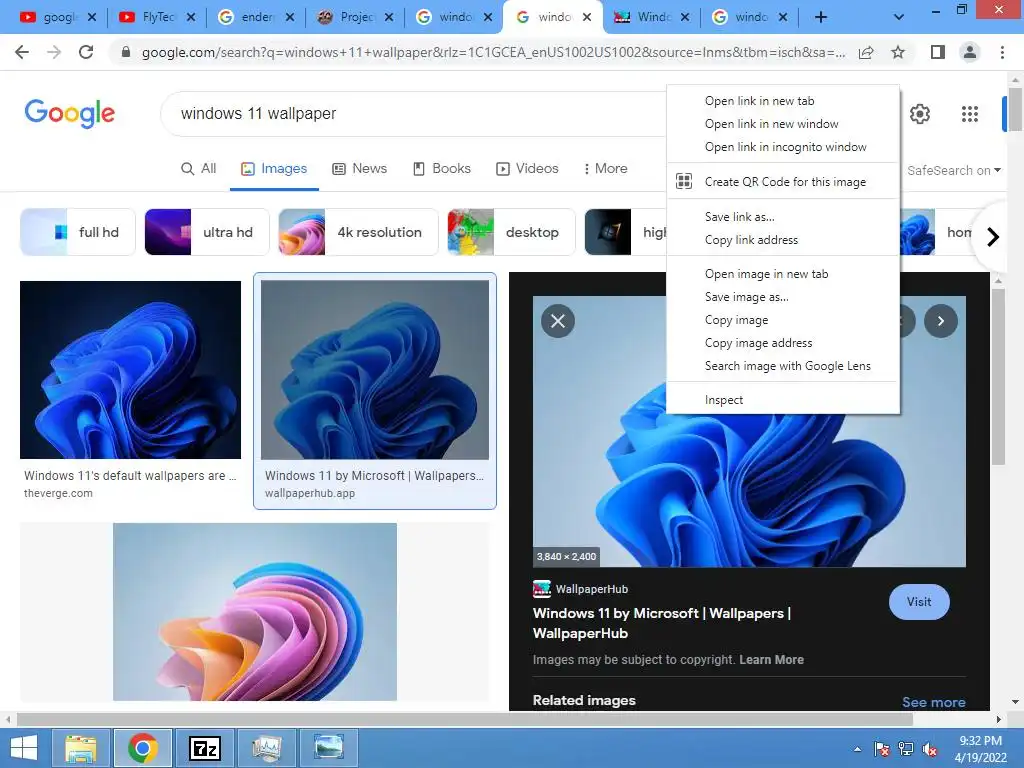
Task: Select Open link in incognito window
Action: click(783, 147)
